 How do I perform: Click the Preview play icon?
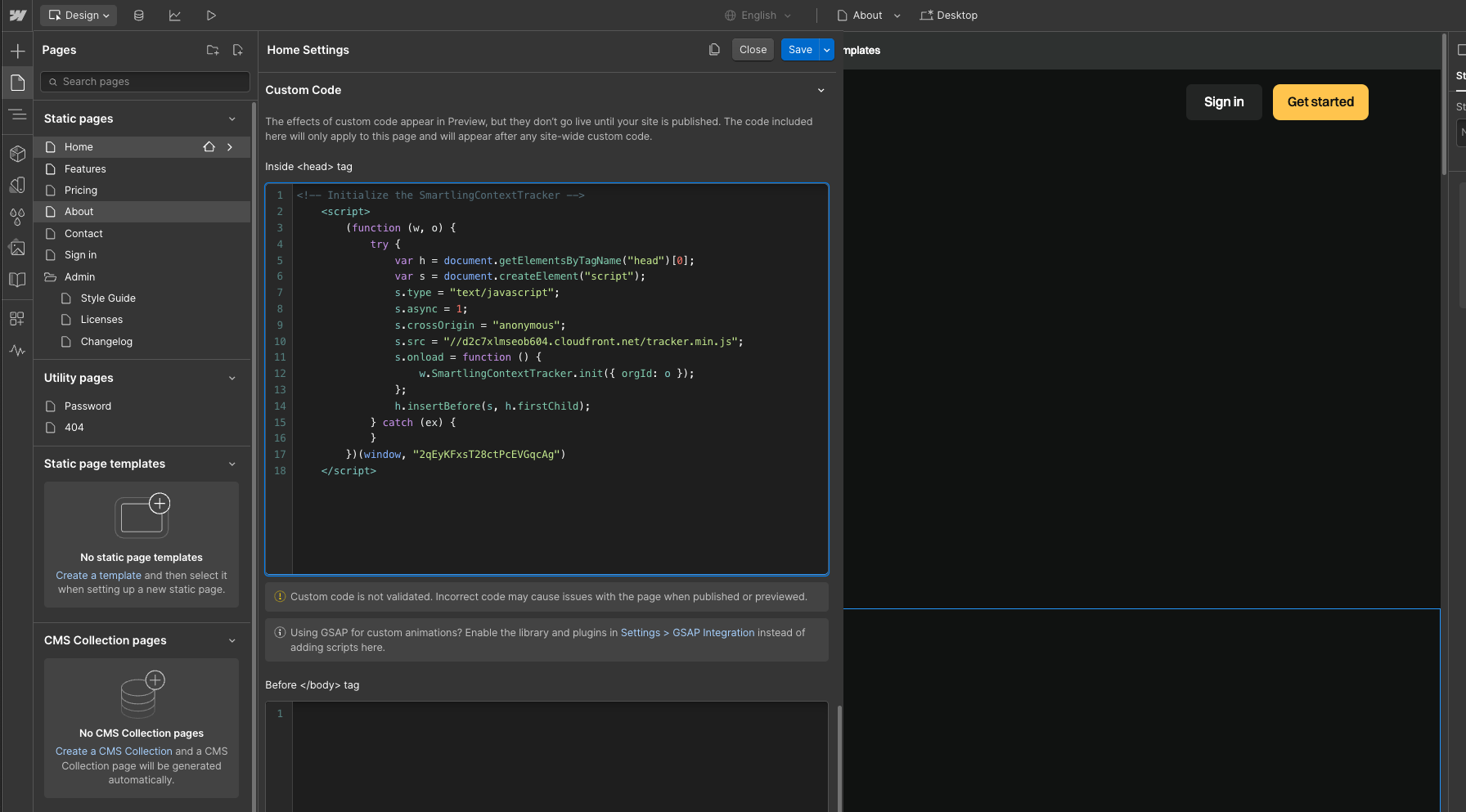[x=211, y=16]
